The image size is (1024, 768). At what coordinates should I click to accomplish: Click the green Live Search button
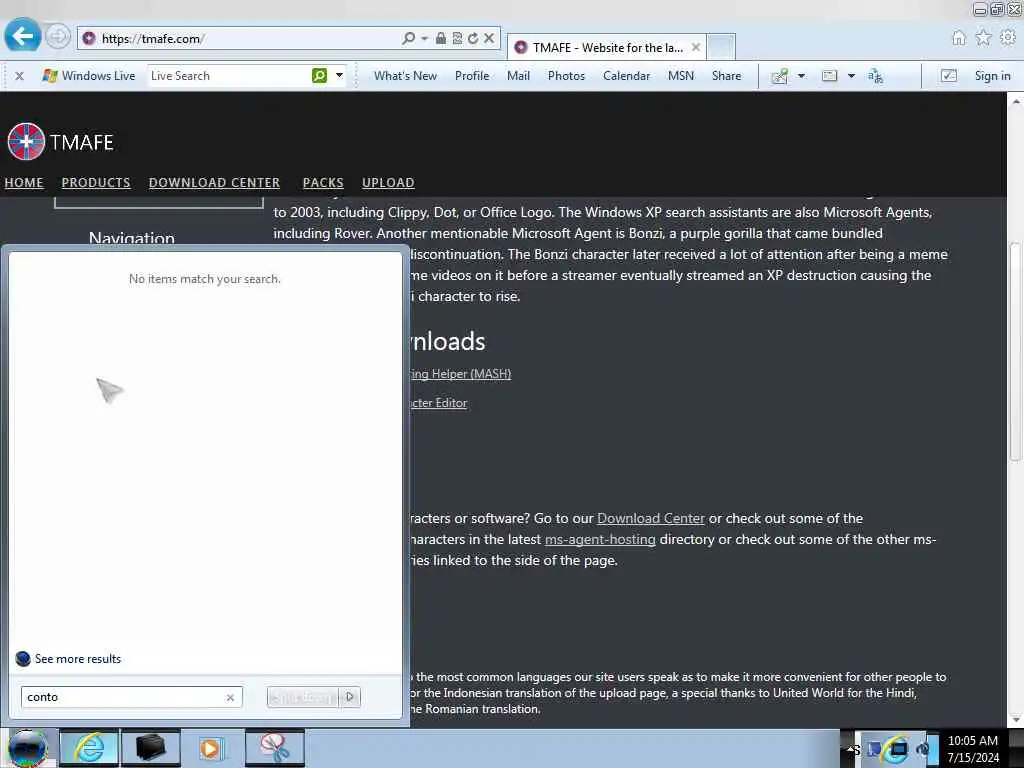pyautogui.click(x=319, y=76)
